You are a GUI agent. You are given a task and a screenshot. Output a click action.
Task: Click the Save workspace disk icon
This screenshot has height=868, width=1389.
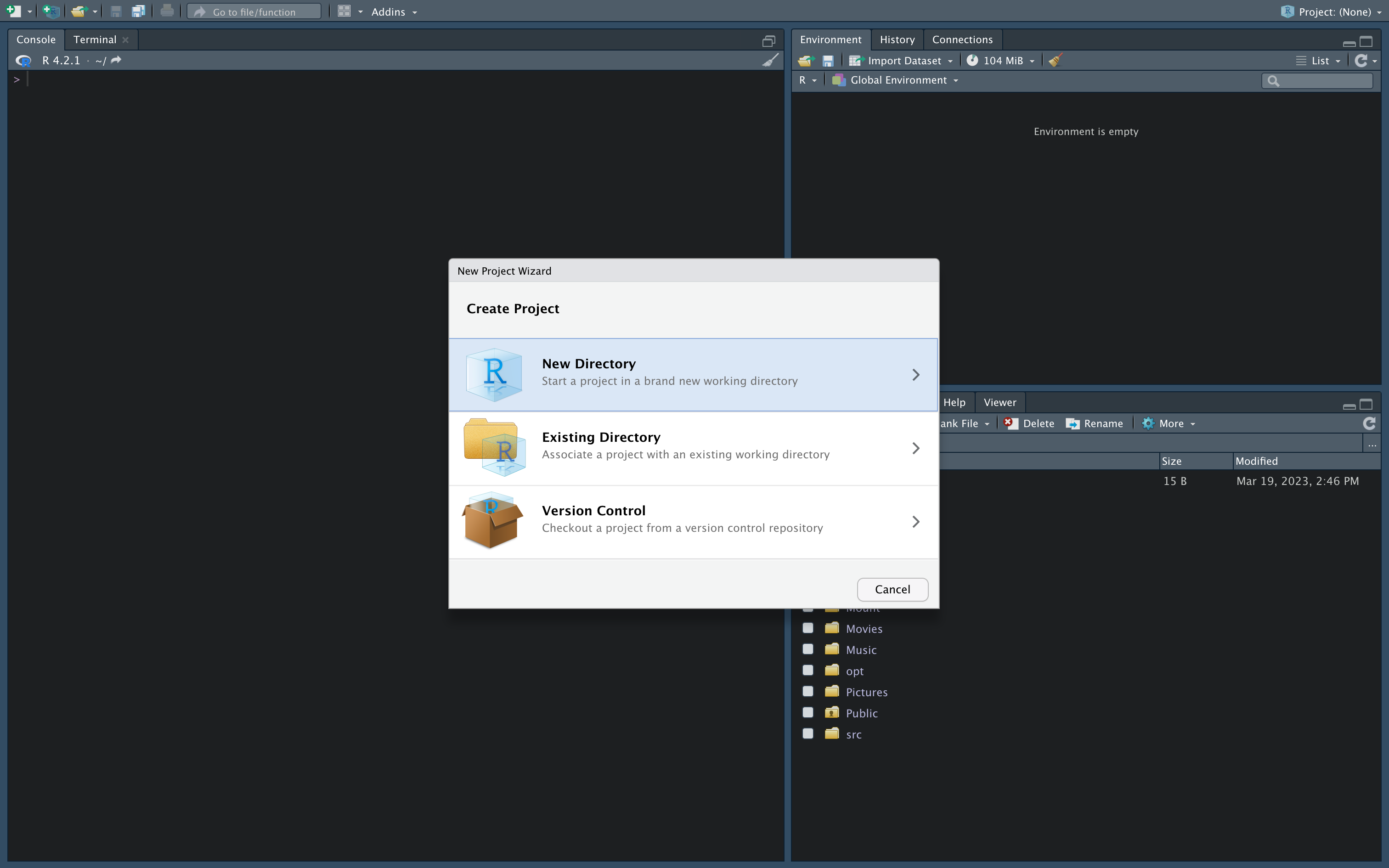coord(828,61)
